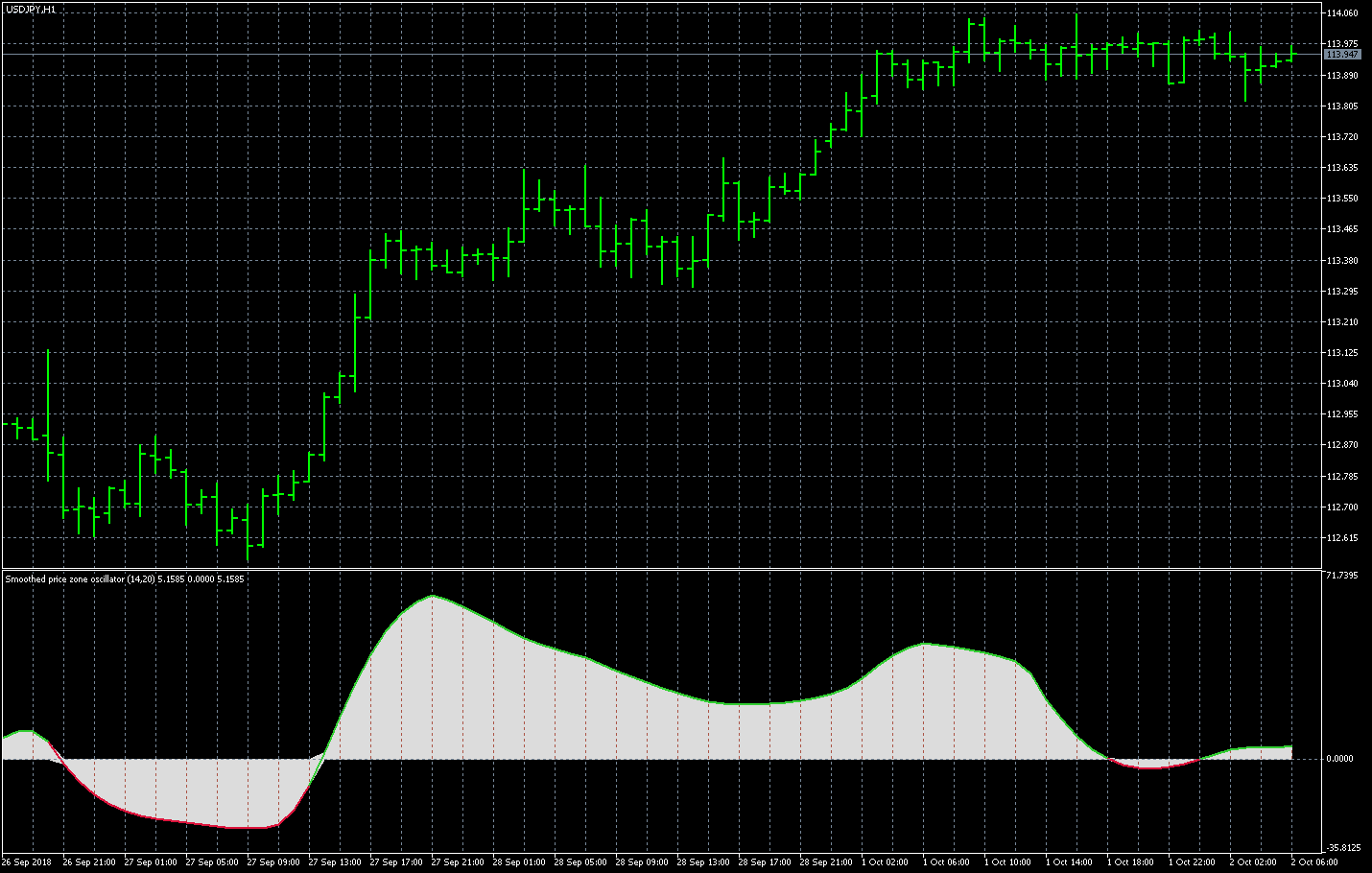Click the 113.550 price scale label

(1342, 199)
